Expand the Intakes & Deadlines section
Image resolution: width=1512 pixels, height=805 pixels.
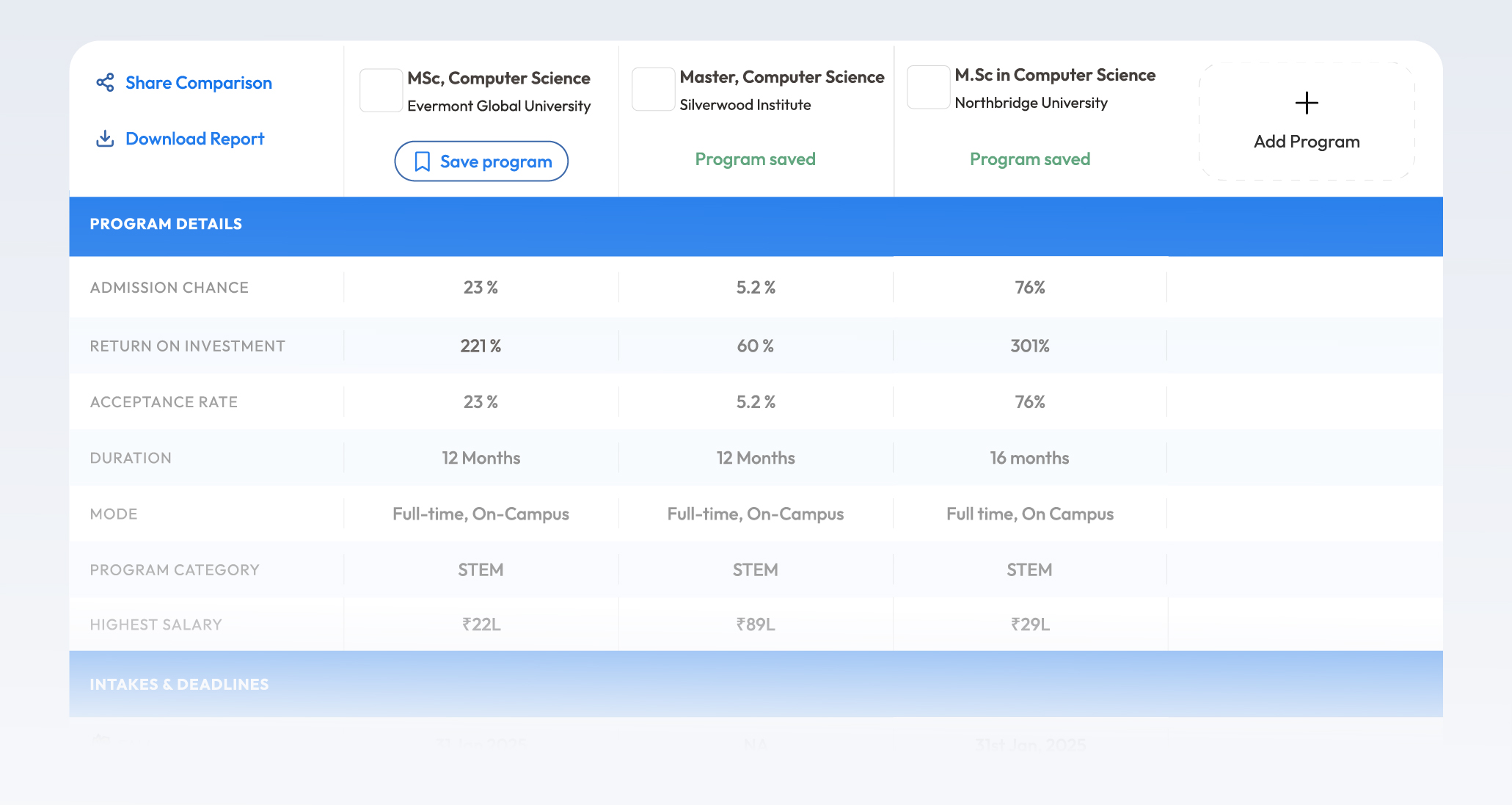756,684
